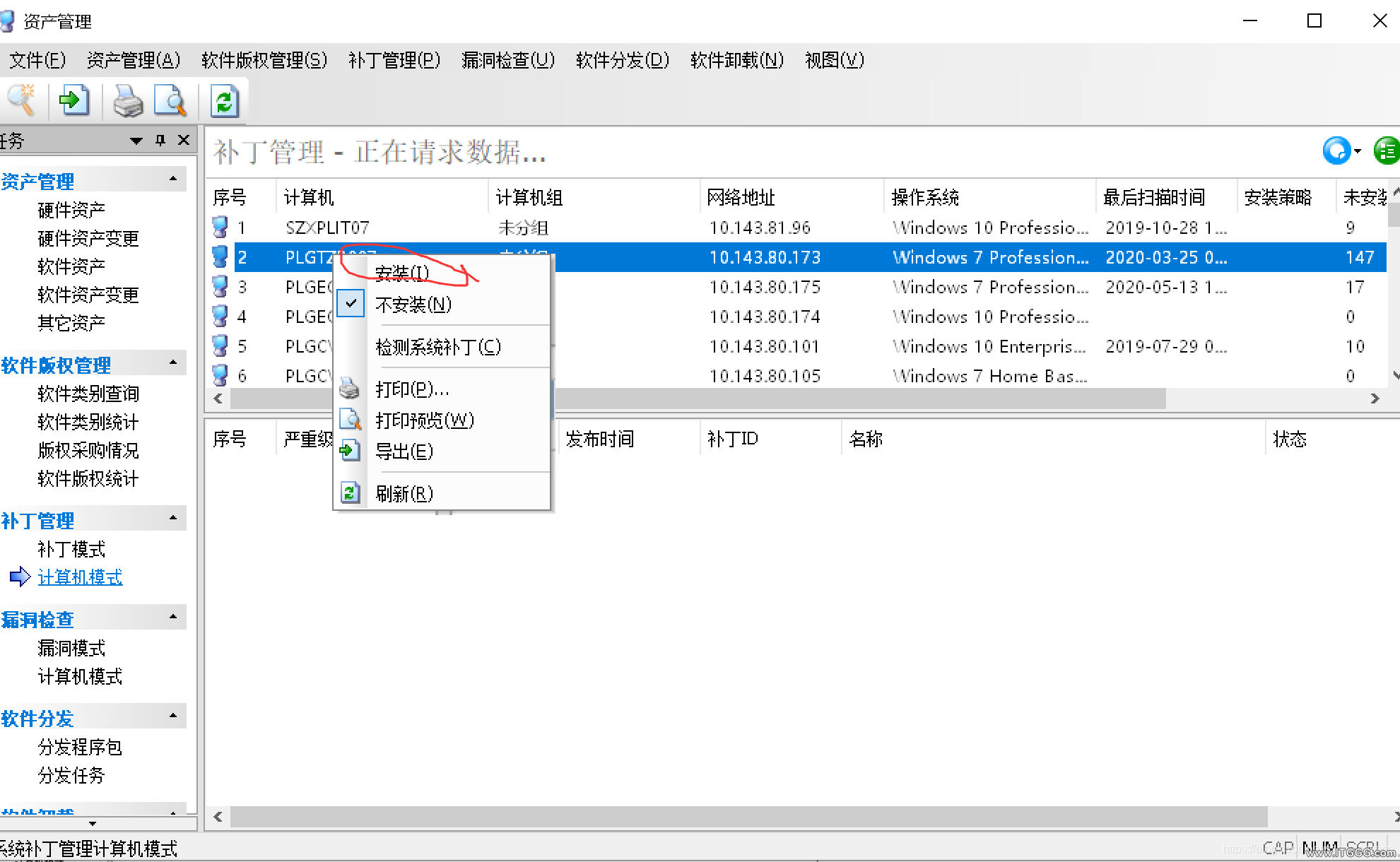
Task: Open 分发任务 in sidebar
Action: click(x=71, y=775)
